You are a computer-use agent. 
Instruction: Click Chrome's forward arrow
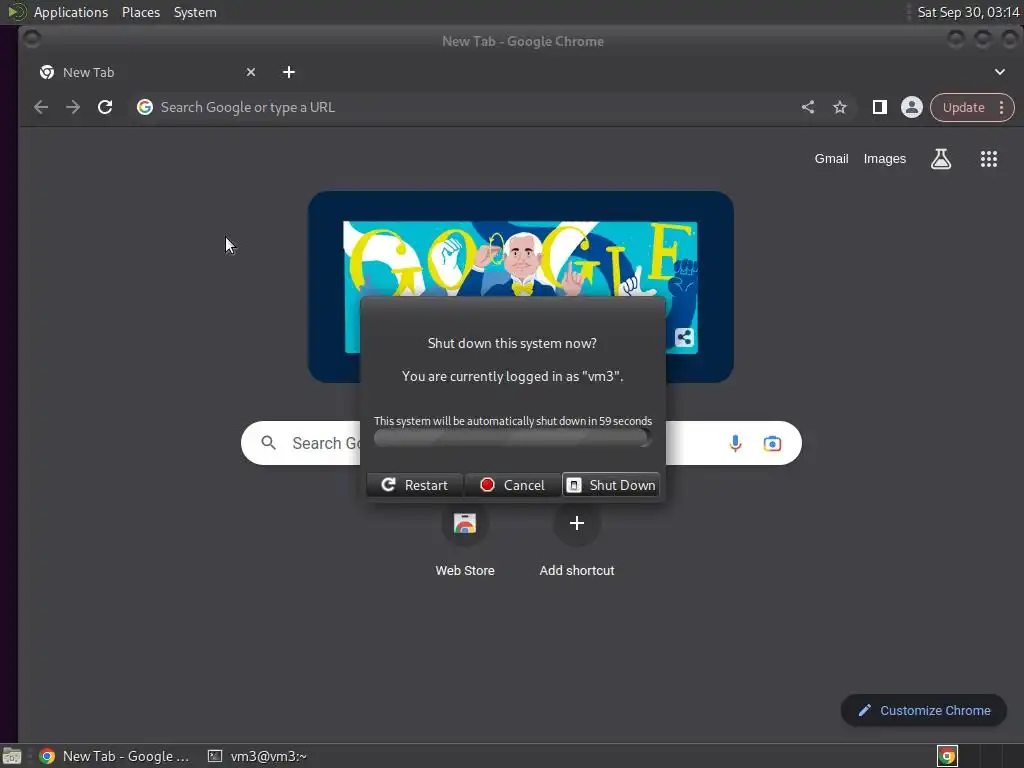[x=72, y=107]
